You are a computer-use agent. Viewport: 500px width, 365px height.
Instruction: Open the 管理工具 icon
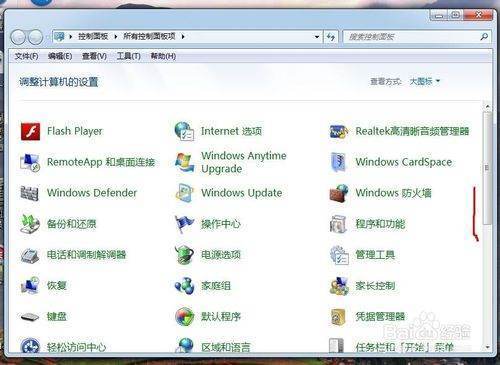point(339,255)
